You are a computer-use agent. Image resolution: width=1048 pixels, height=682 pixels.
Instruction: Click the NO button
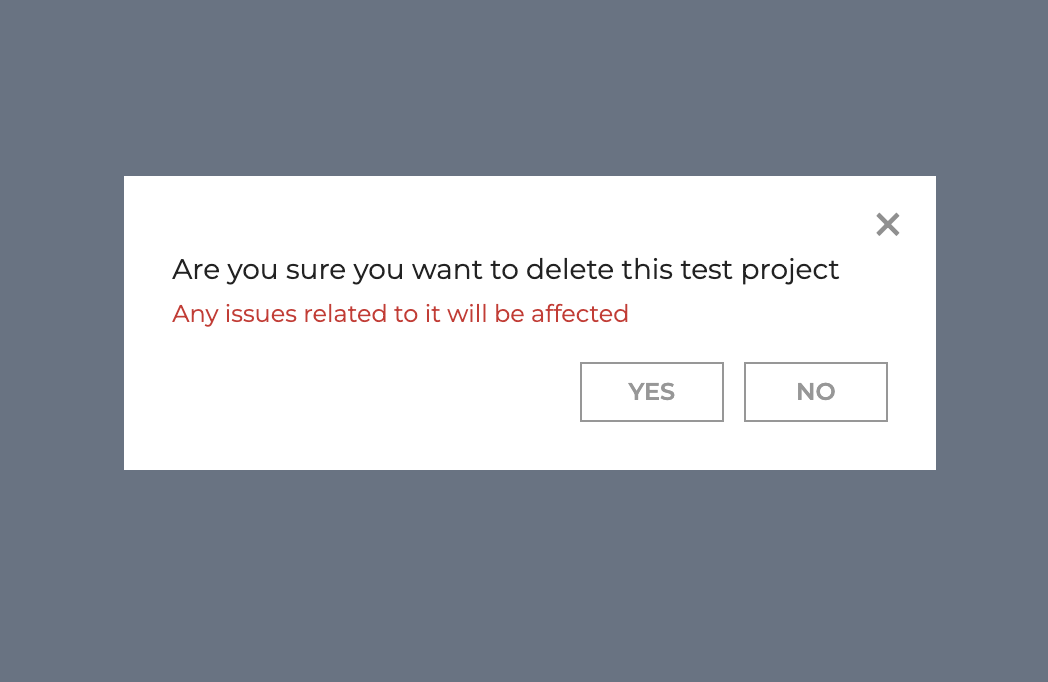815,392
